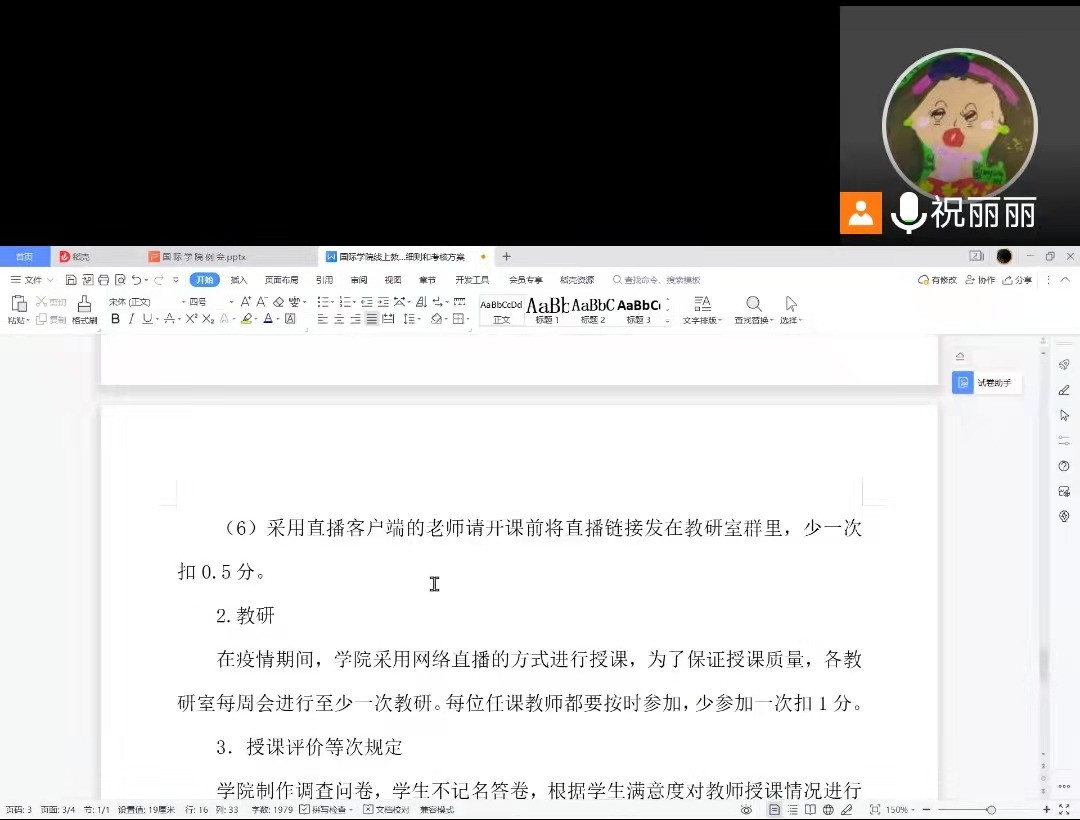Toggle underline formatting
The height and width of the screenshot is (820, 1080).
(146, 318)
